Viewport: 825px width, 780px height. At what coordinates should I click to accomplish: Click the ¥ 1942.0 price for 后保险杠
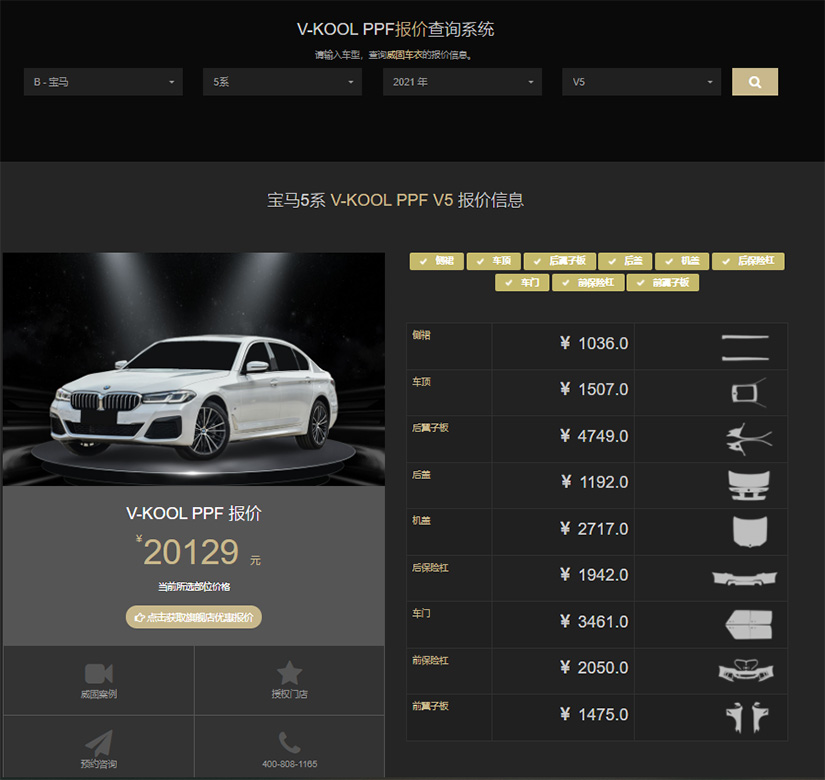594,575
